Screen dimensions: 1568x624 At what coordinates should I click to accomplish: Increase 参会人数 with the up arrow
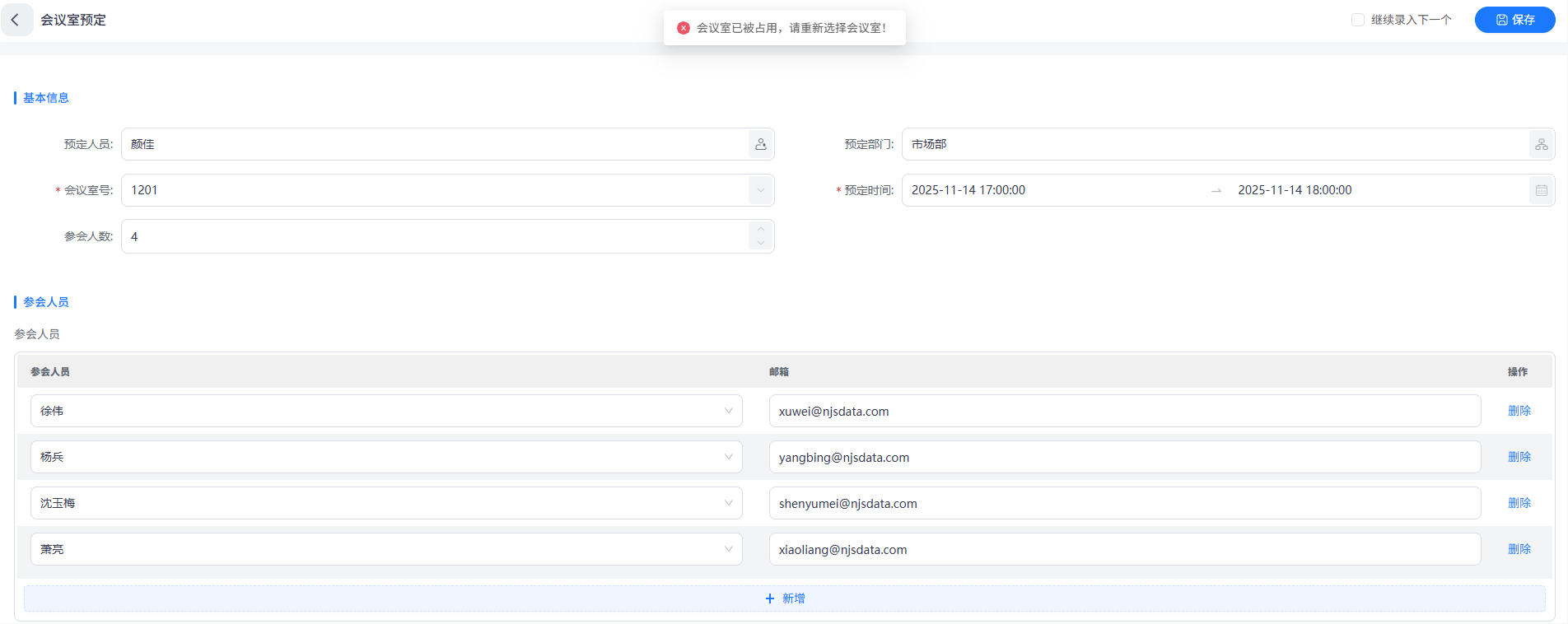click(760, 230)
